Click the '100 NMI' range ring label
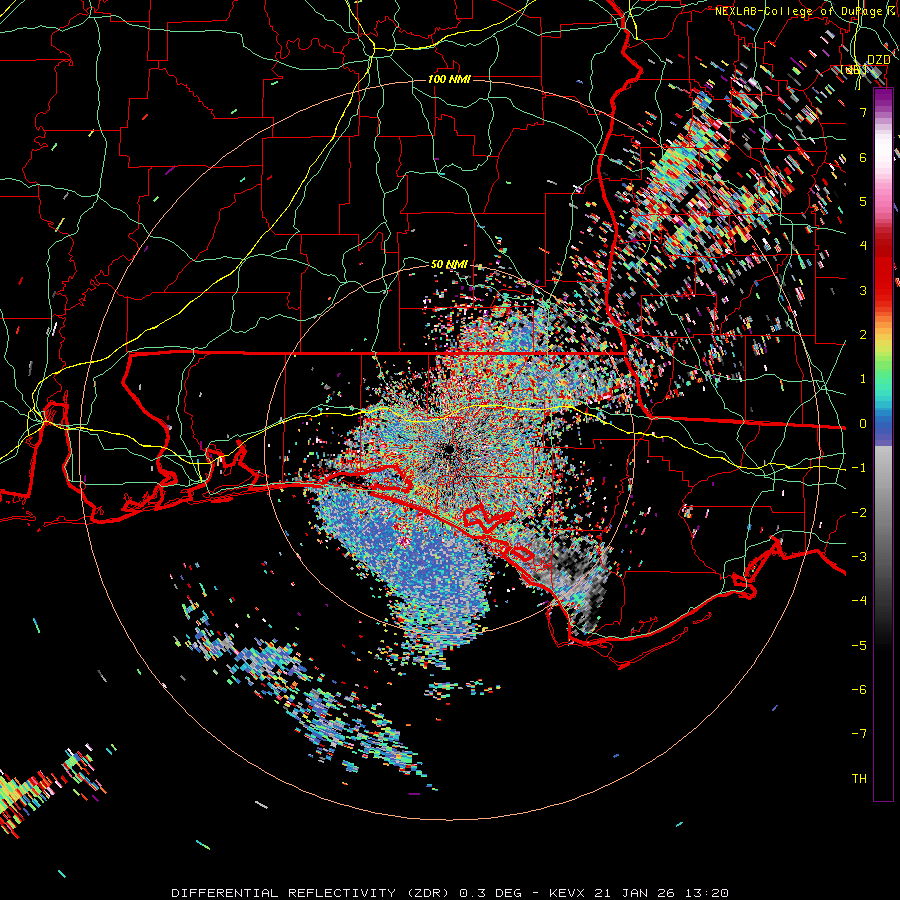This screenshot has width=900, height=900. [449, 79]
